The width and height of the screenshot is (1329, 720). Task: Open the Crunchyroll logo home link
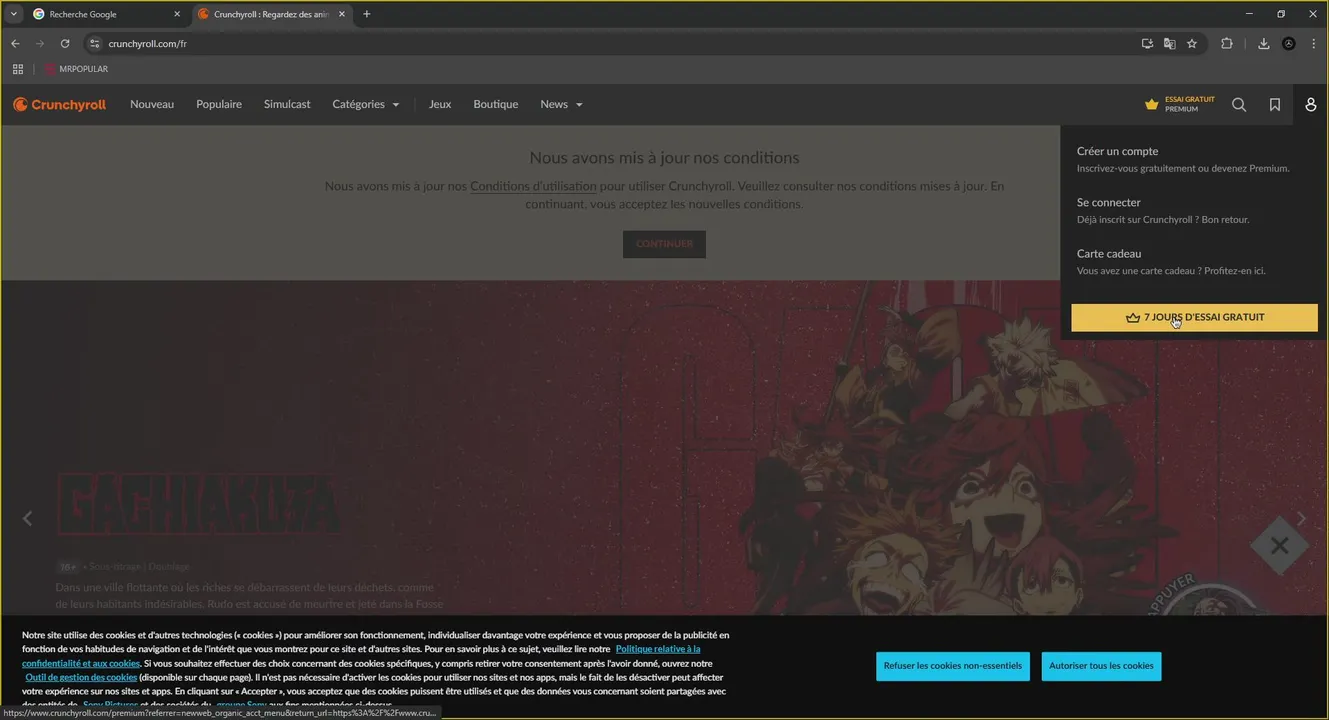click(59, 104)
